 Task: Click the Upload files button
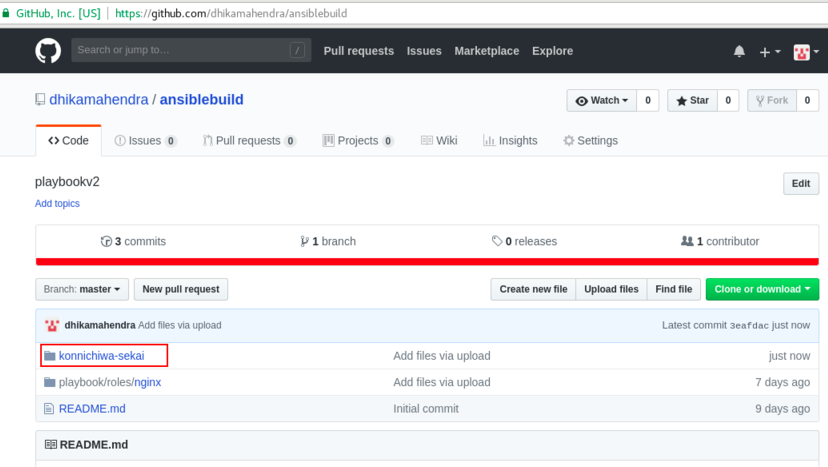point(611,289)
